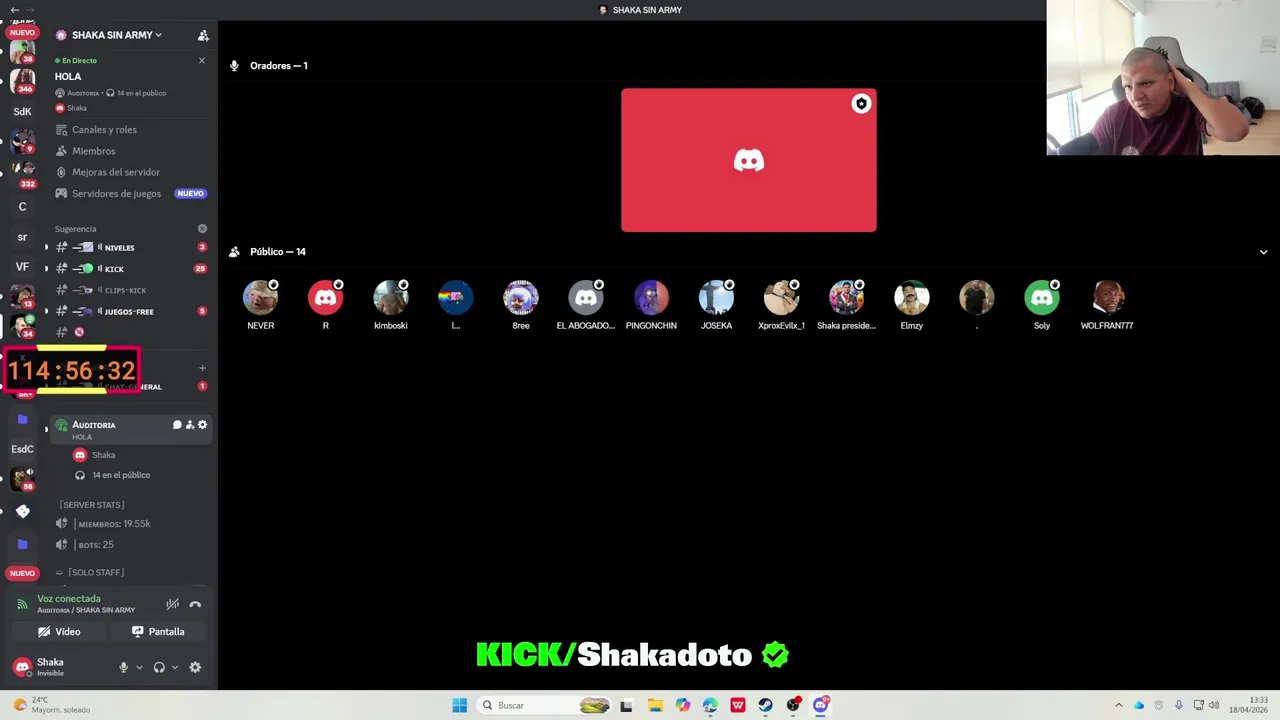Toggle microphone mute in user panel

[124, 667]
